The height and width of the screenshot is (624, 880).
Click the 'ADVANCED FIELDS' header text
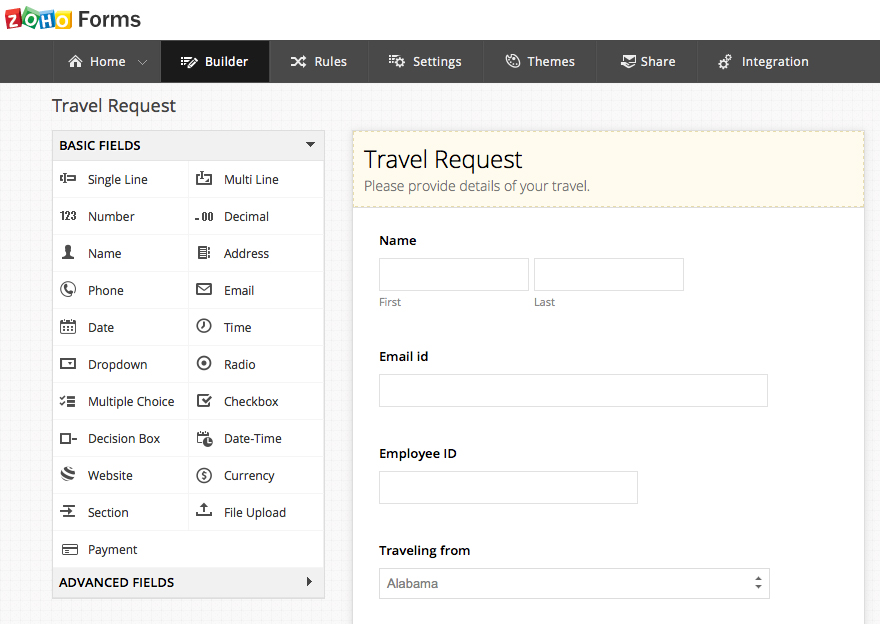117,582
